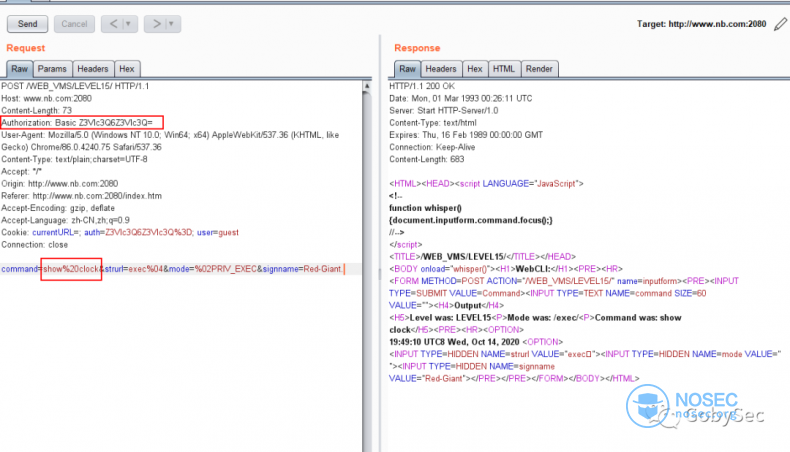Click the Level was: LEVEL15 response line
The width and height of the screenshot is (790, 452).
[535, 324]
